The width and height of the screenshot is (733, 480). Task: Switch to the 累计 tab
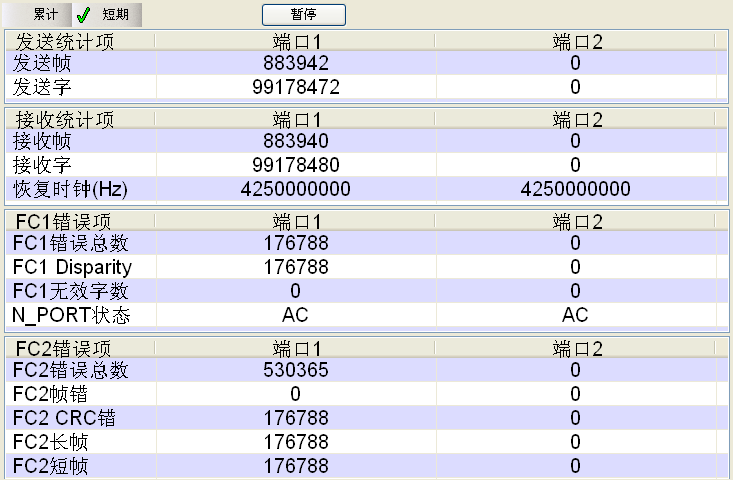point(44,15)
